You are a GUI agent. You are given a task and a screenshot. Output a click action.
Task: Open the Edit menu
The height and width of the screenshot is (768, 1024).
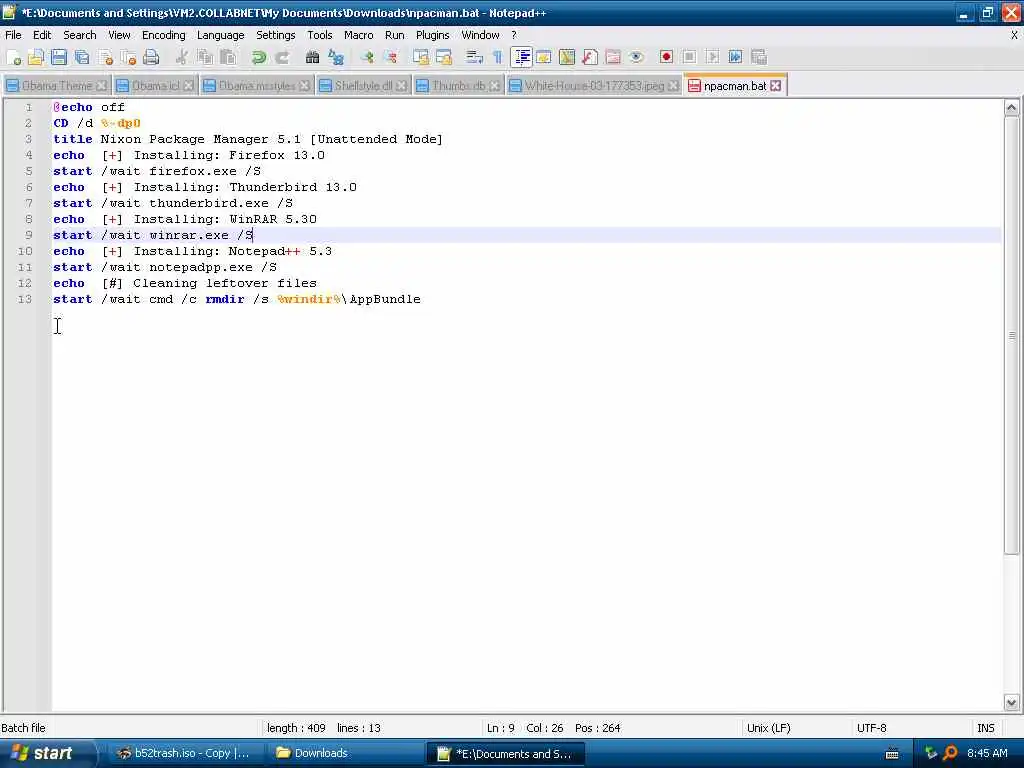pos(42,35)
